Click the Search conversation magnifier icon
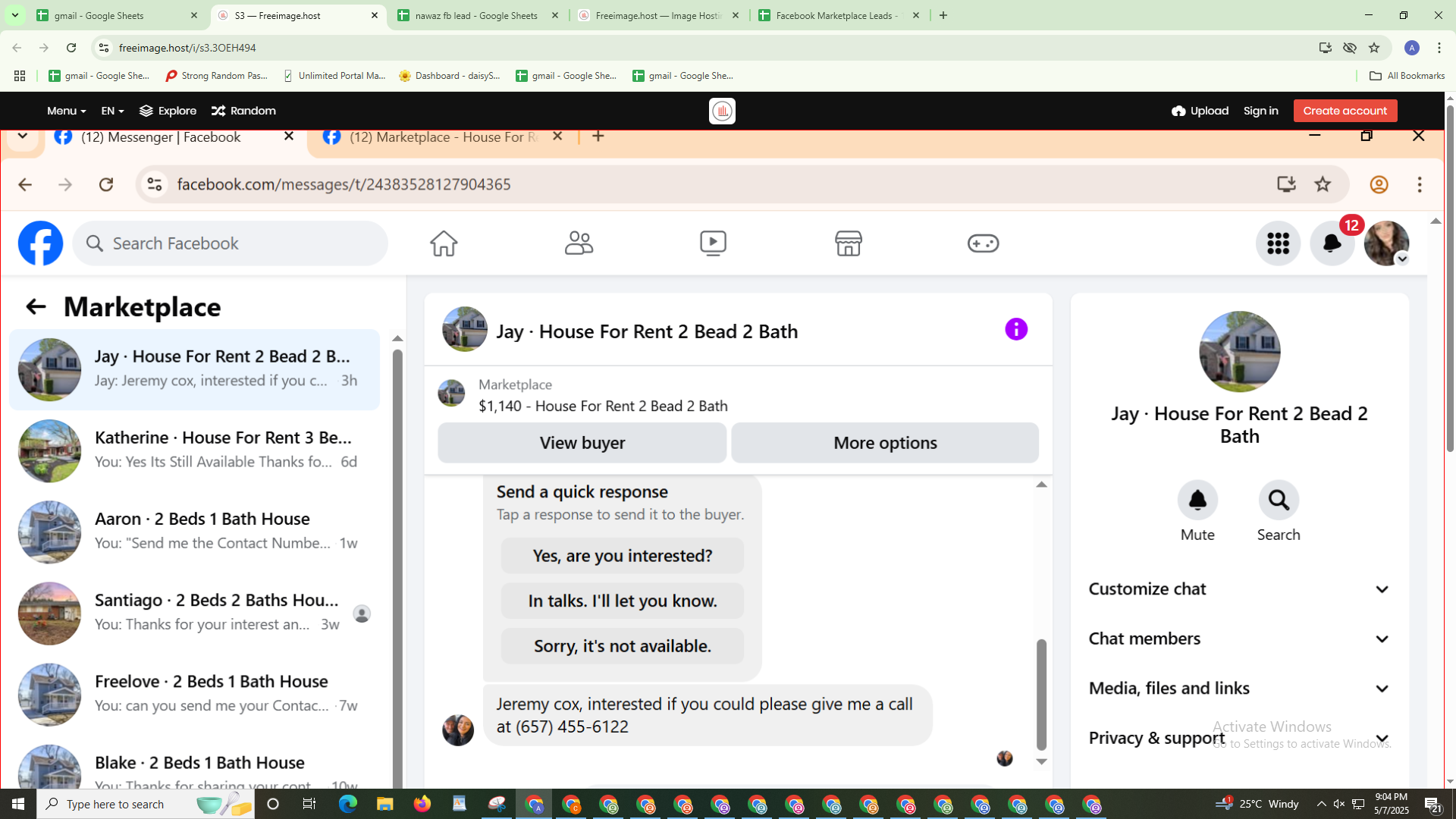Viewport: 1456px width, 819px height. pos(1279,500)
